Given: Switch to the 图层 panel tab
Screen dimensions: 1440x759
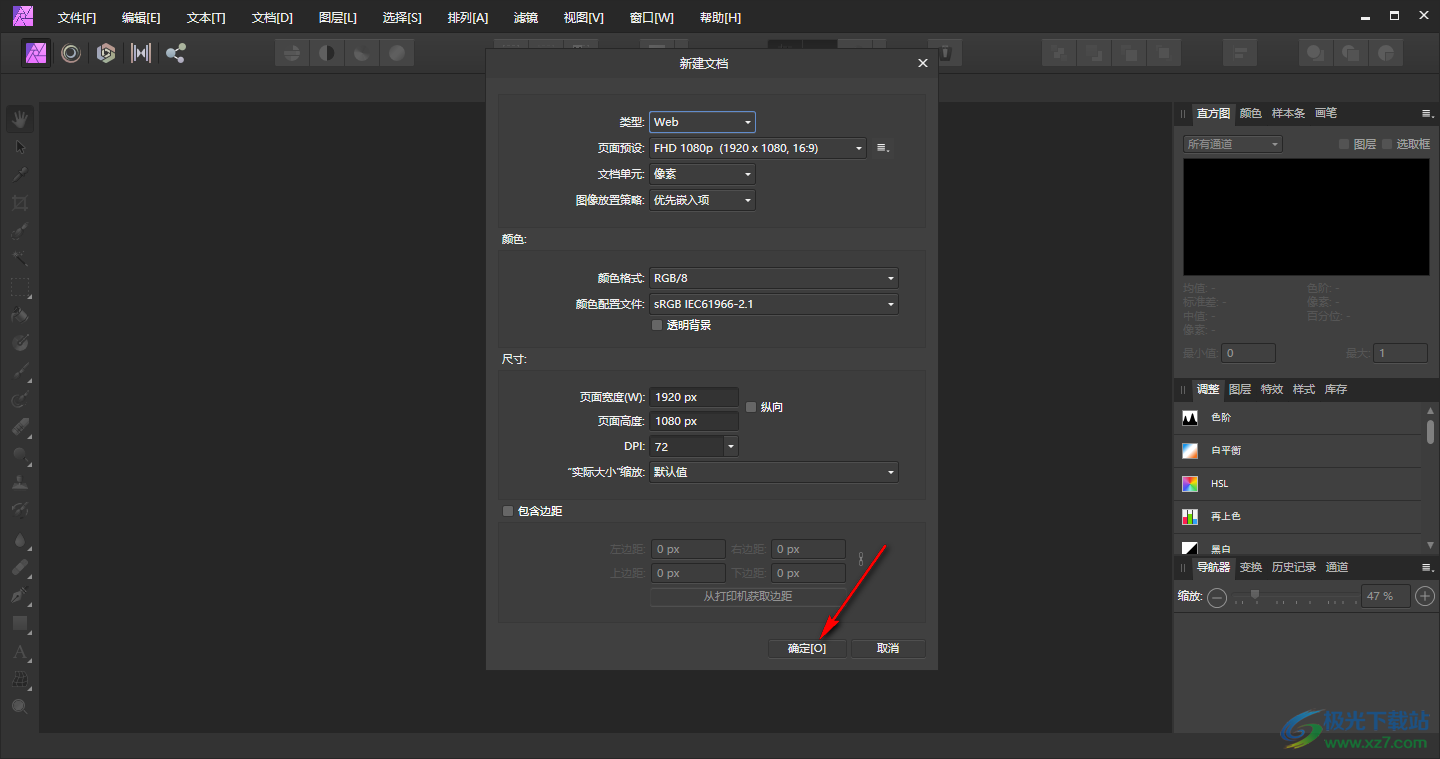Looking at the screenshot, I should coord(1240,389).
